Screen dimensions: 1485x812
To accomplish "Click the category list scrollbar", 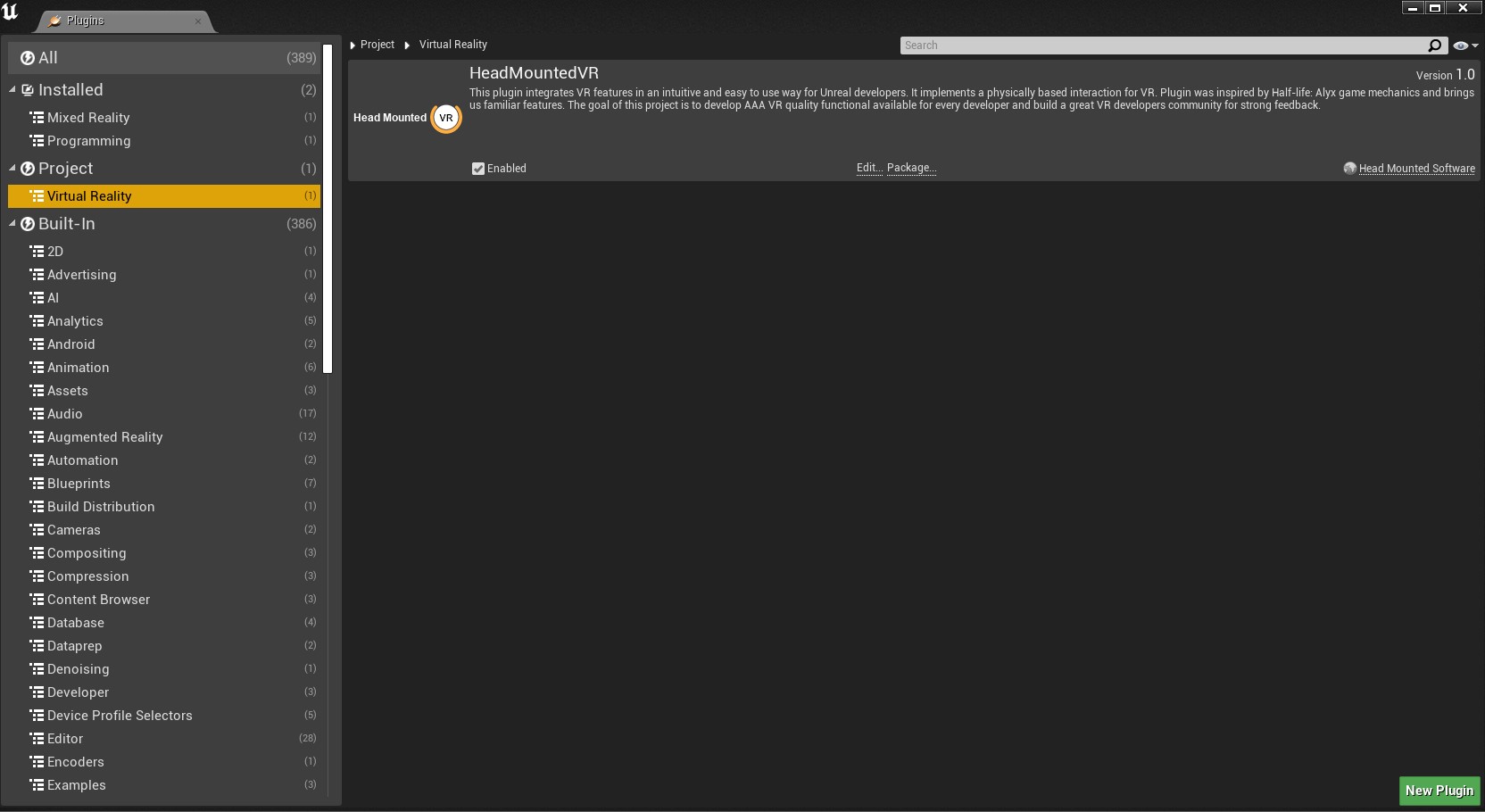I will 328,208.
